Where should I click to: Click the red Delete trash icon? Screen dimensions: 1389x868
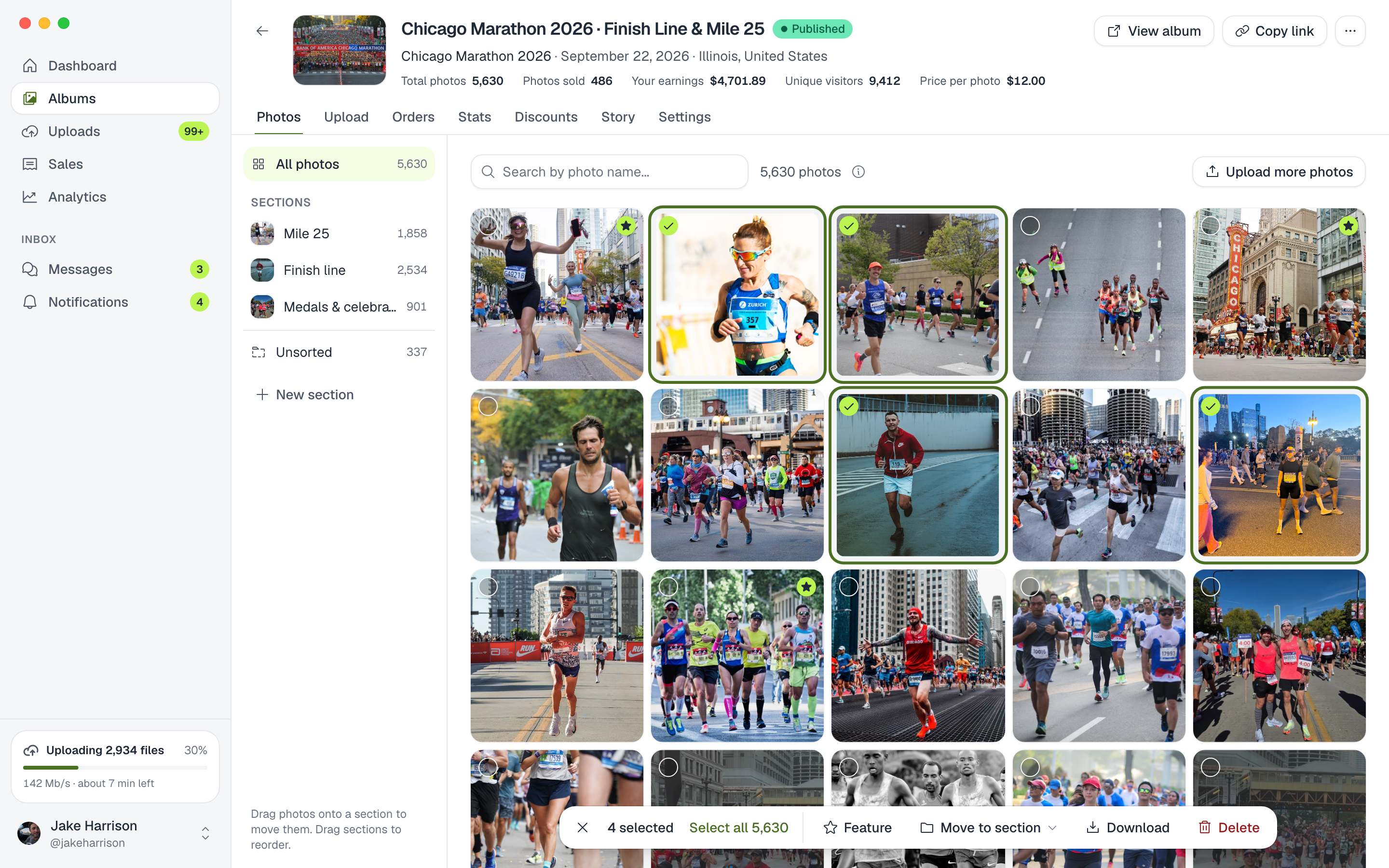(x=1205, y=827)
